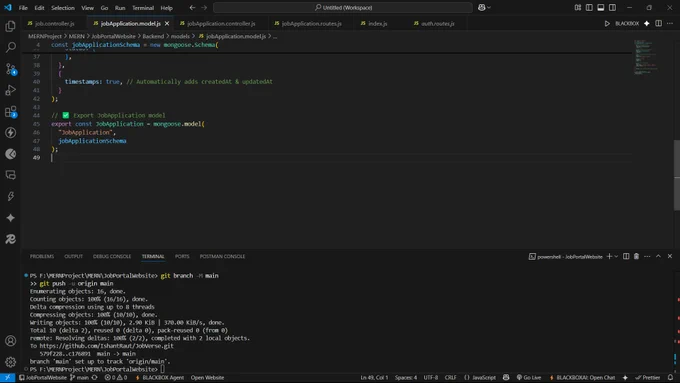Open Run and Debug view

coord(10,90)
